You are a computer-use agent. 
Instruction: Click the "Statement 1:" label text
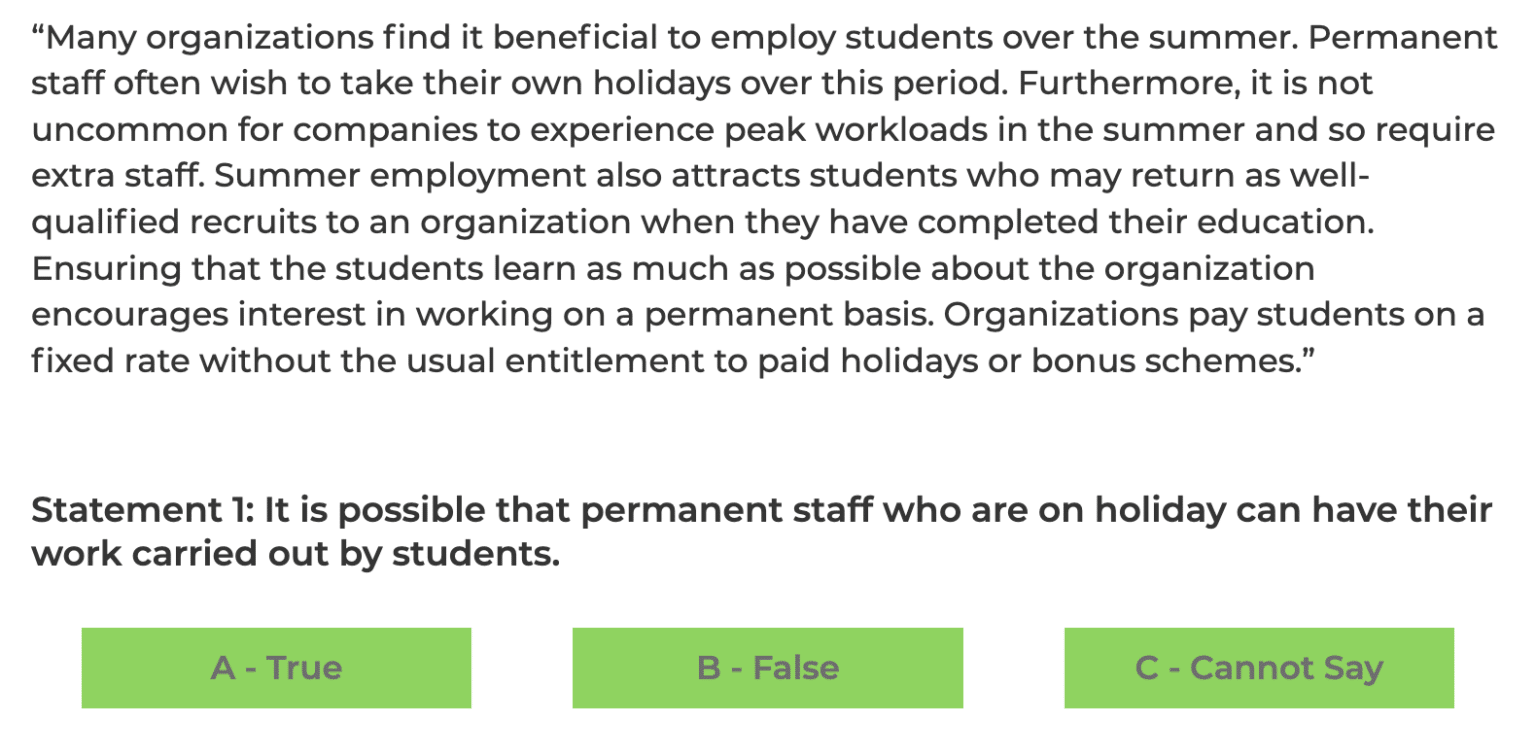click(144, 510)
